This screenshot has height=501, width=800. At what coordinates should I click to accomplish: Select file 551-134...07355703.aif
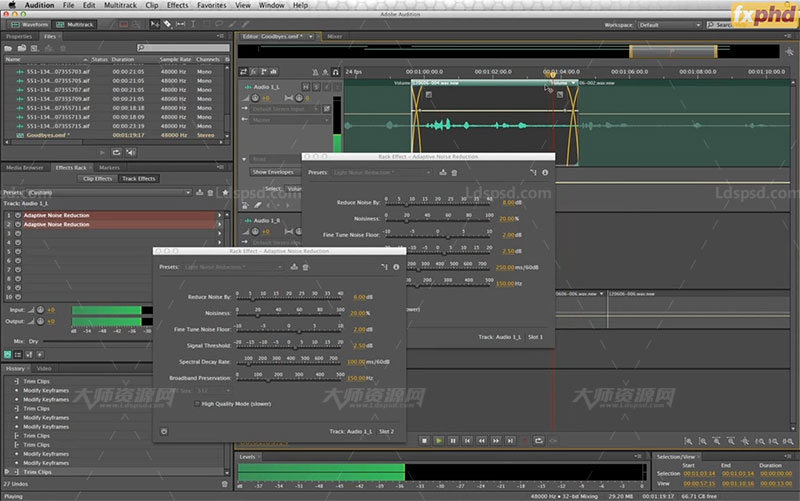[116, 72]
